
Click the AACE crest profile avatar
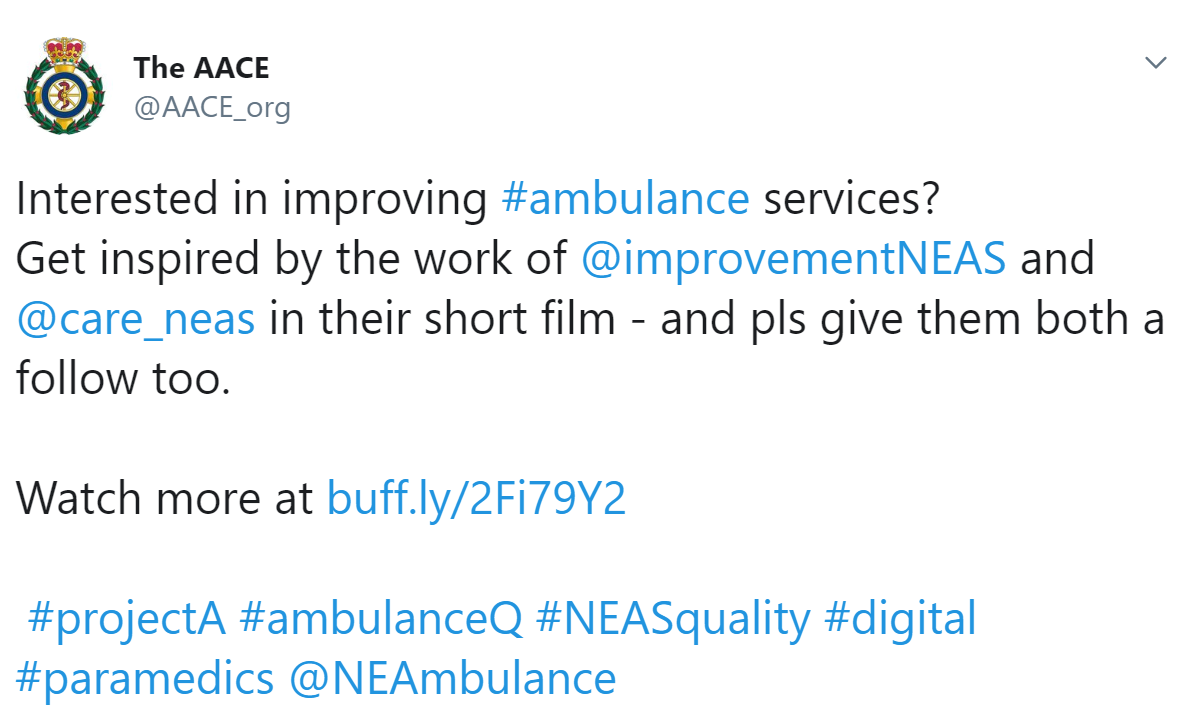pos(62,85)
